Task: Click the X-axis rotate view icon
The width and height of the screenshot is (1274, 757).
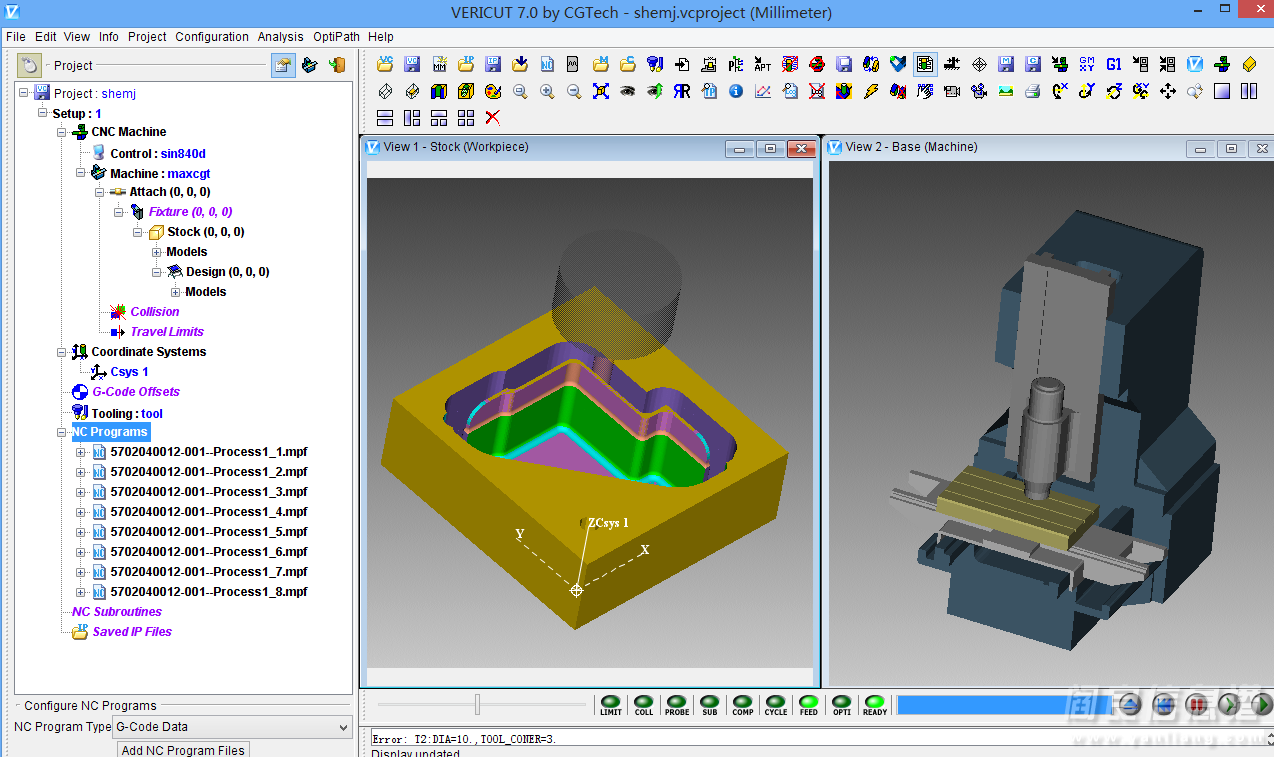Action: [x=1060, y=91]
